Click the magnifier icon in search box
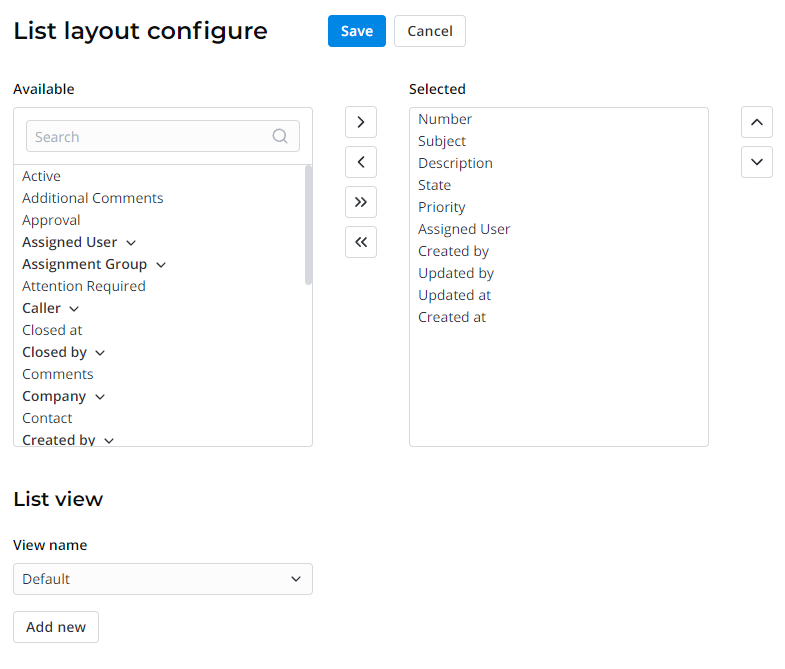 click(280, 137)
